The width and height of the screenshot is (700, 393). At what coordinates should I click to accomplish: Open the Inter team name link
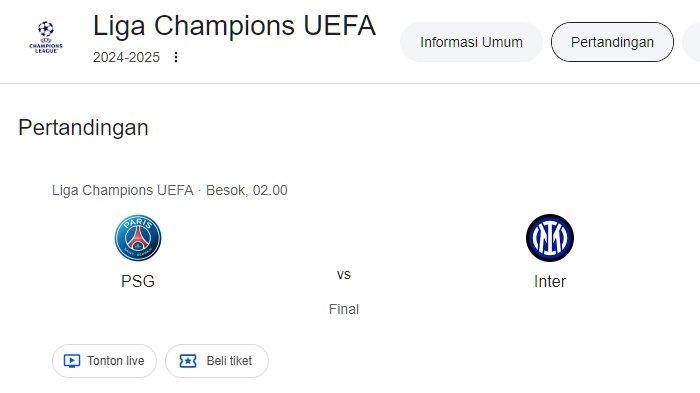[550, 281]
